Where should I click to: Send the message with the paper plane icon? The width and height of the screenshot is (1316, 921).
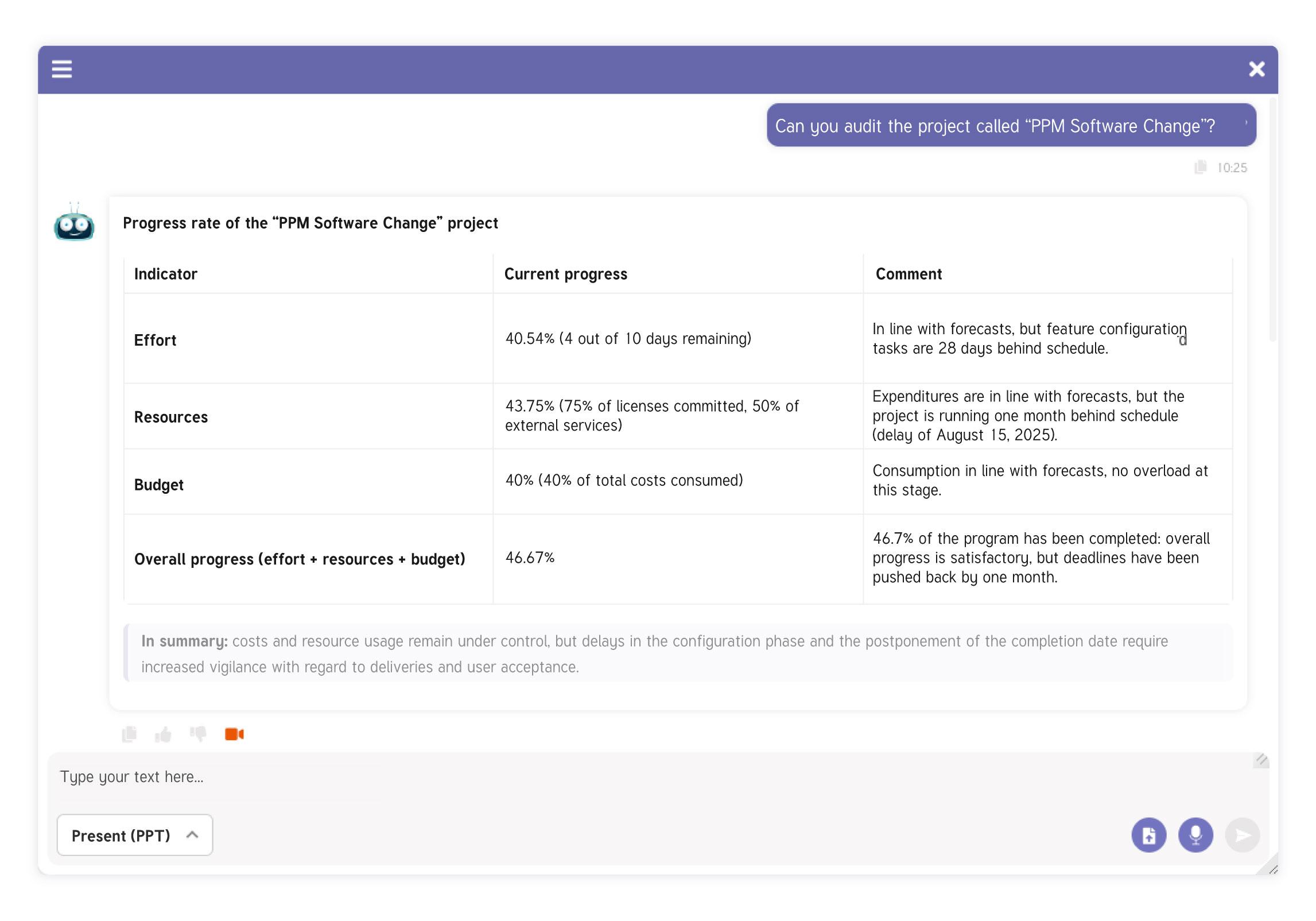coord(1243,835)
